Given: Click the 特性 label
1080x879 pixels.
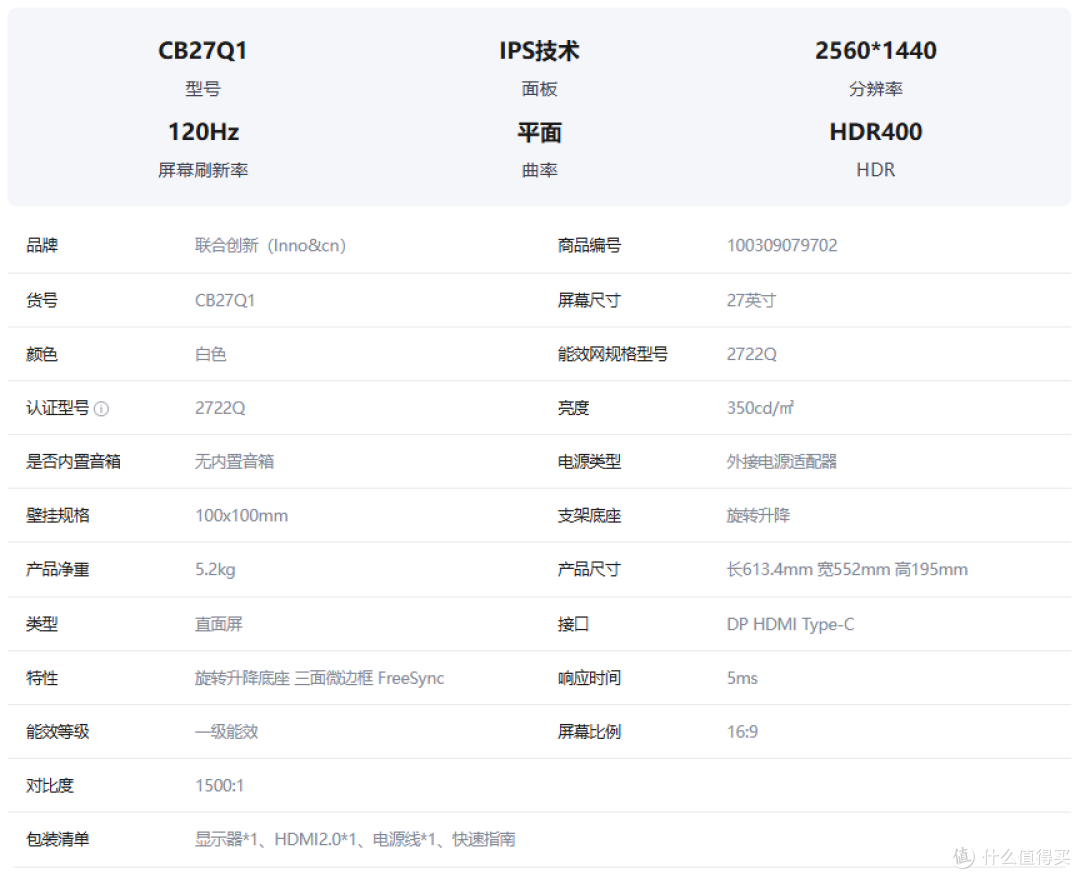Looking at the screenshot, I should [42, 678].
